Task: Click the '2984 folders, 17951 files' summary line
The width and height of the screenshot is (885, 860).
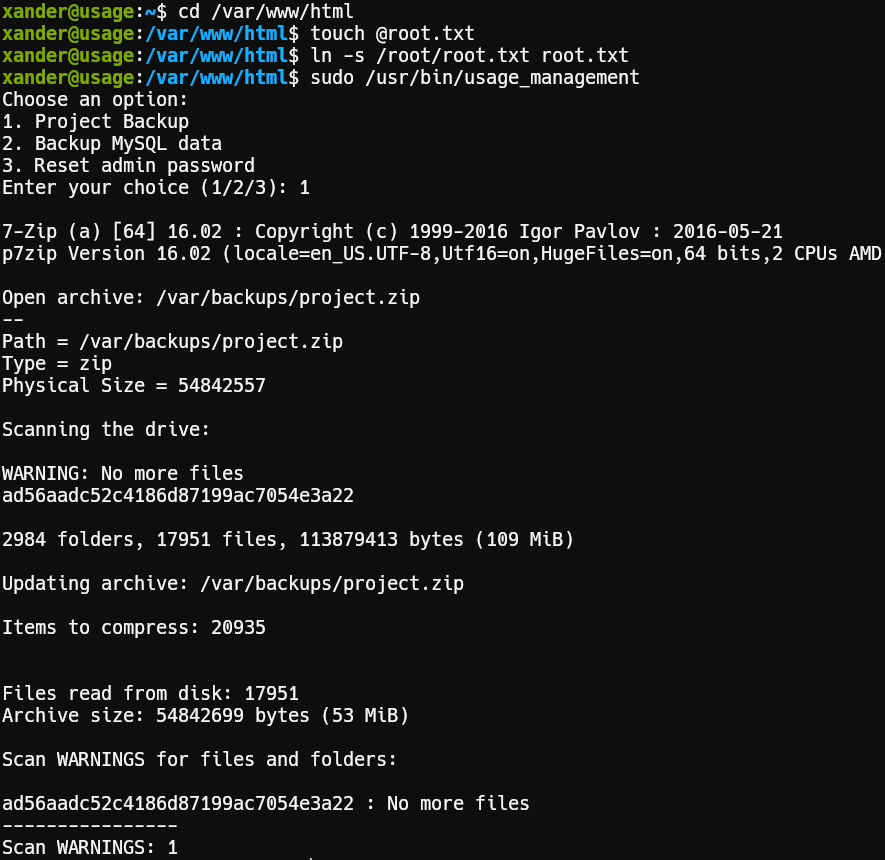Action: (288, 540)
